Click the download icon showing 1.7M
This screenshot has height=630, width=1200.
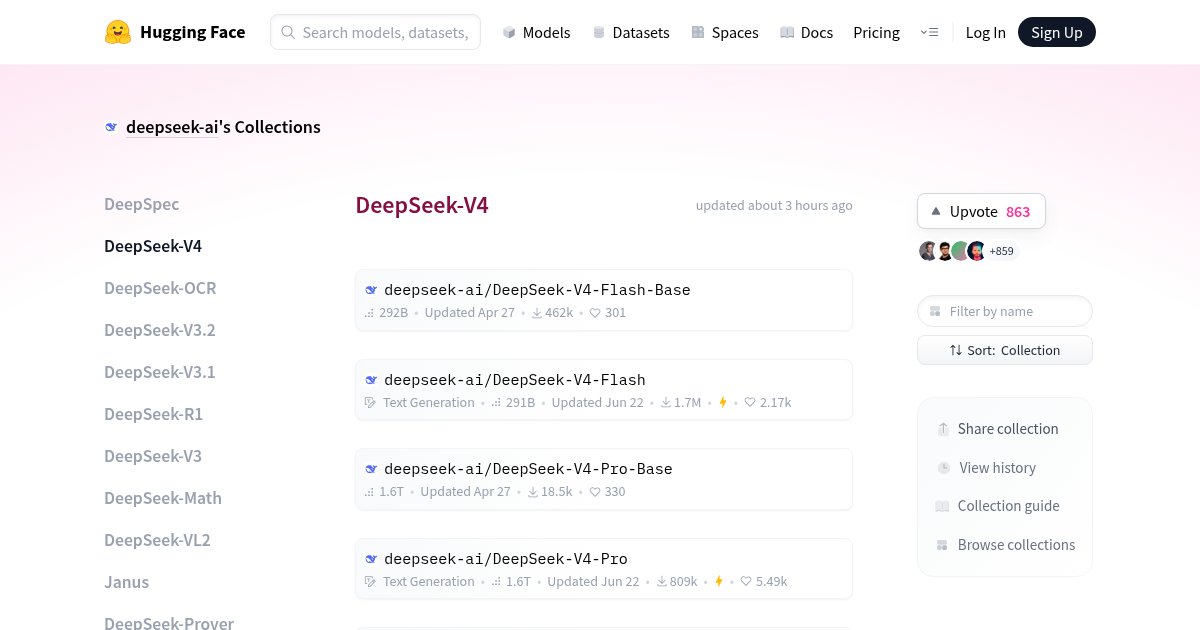(x=666, y=403)
